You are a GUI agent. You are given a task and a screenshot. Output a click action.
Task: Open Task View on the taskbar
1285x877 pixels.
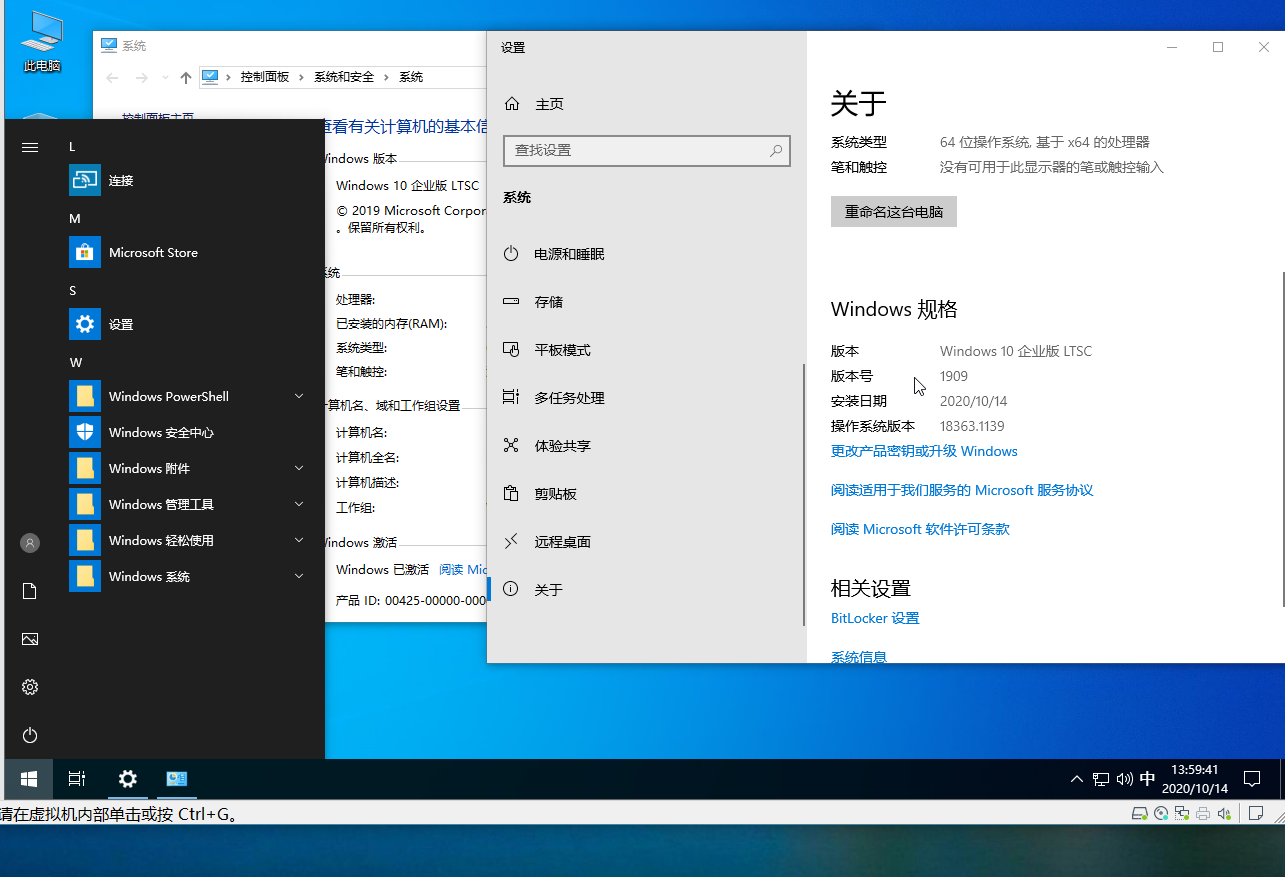tap(77, 779)
